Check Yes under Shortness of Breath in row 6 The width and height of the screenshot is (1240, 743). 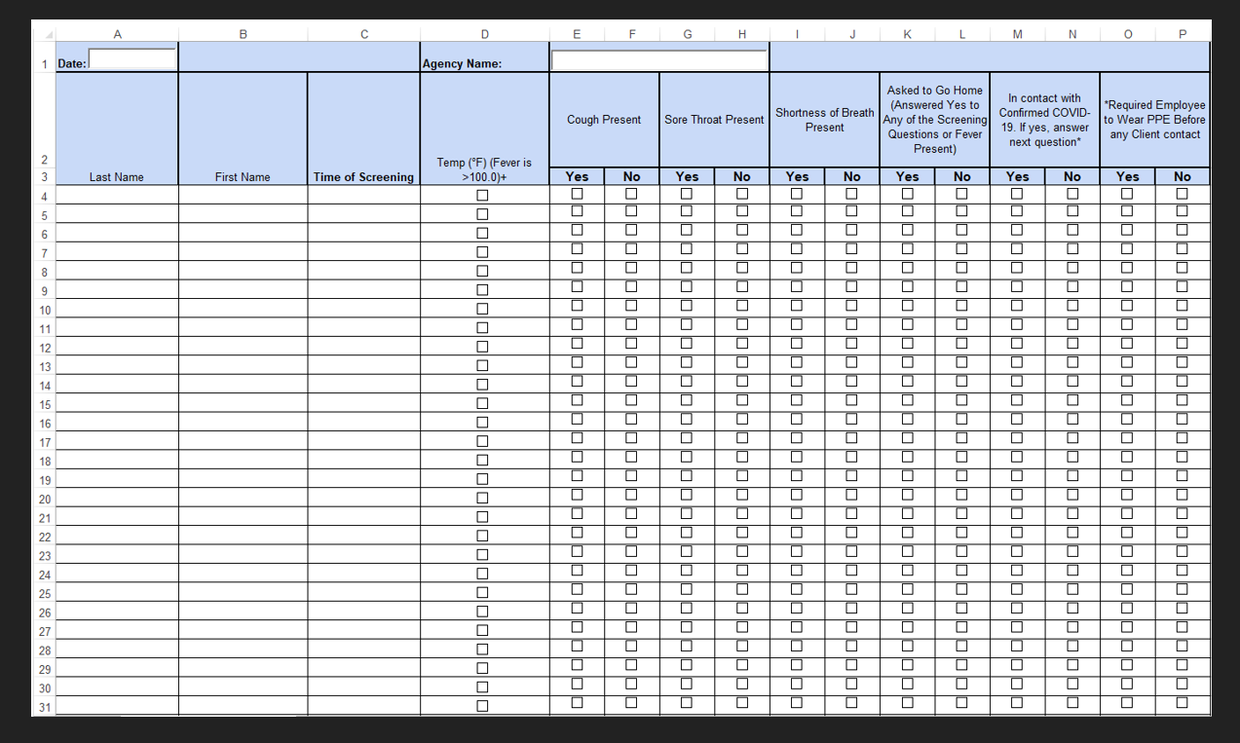click(797, 232)
